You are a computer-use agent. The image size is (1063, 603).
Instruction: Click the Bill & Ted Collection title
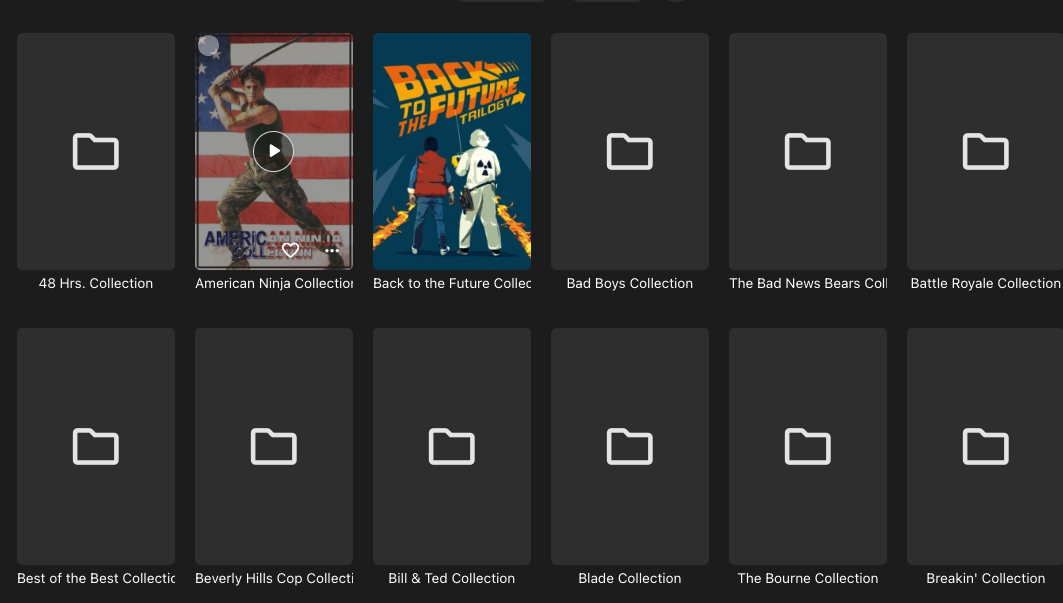tap(452, 579)
